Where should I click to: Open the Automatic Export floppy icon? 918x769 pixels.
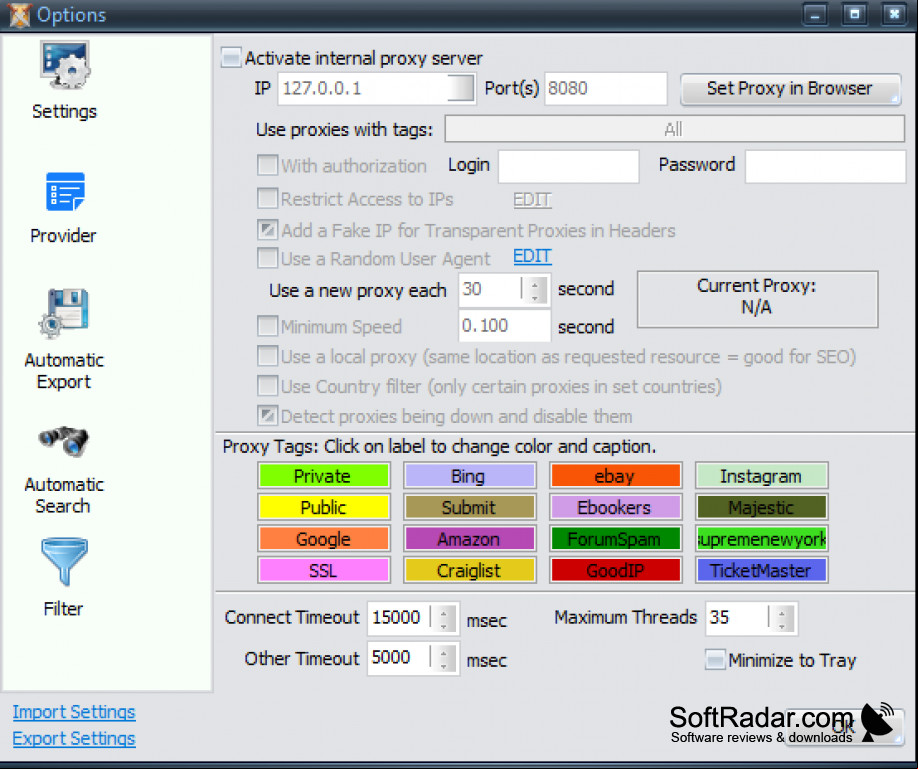pos(64,314)
